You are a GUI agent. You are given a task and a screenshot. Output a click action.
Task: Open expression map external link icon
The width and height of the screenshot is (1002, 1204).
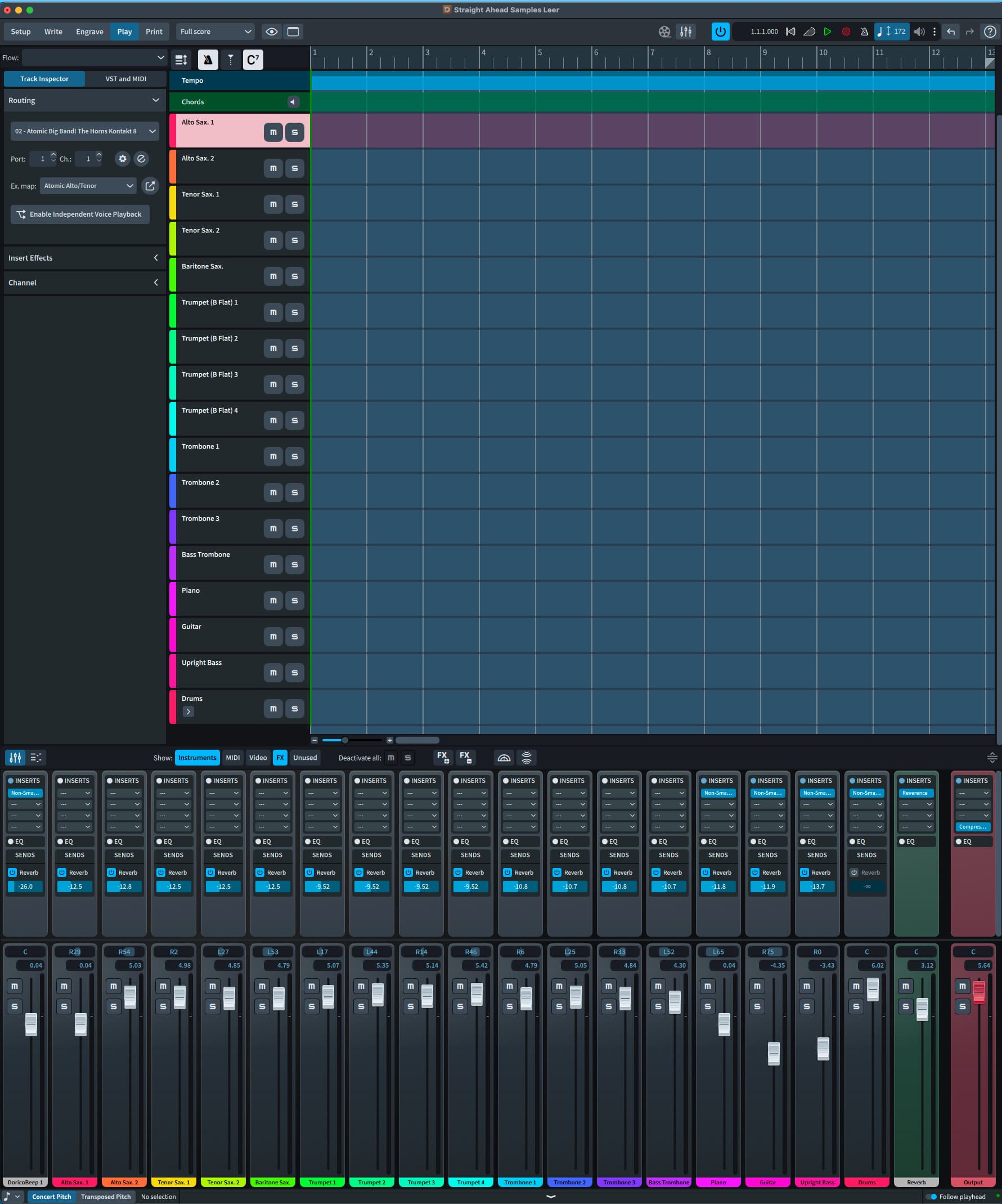point(150,186)
